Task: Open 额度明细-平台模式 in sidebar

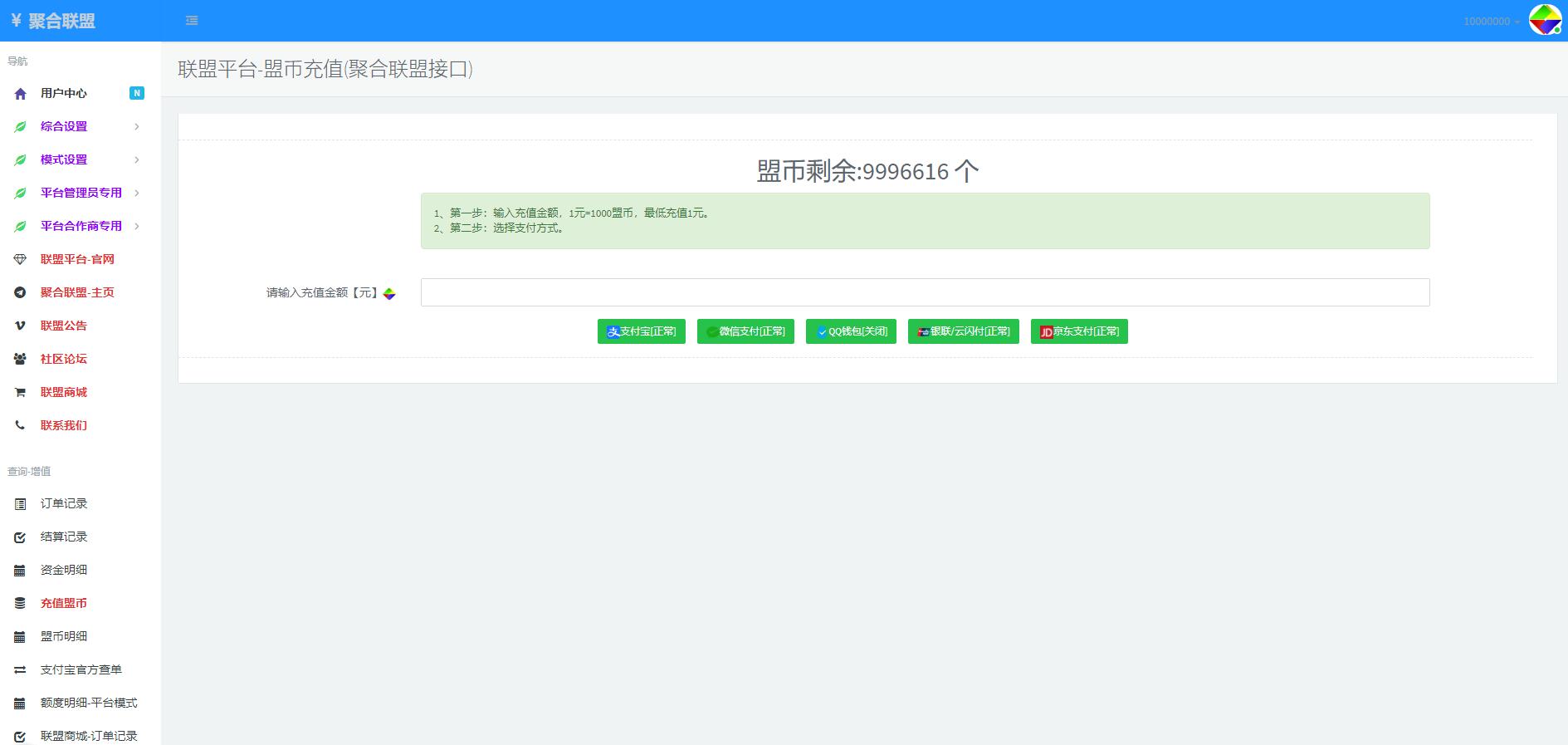Action: 89,703
